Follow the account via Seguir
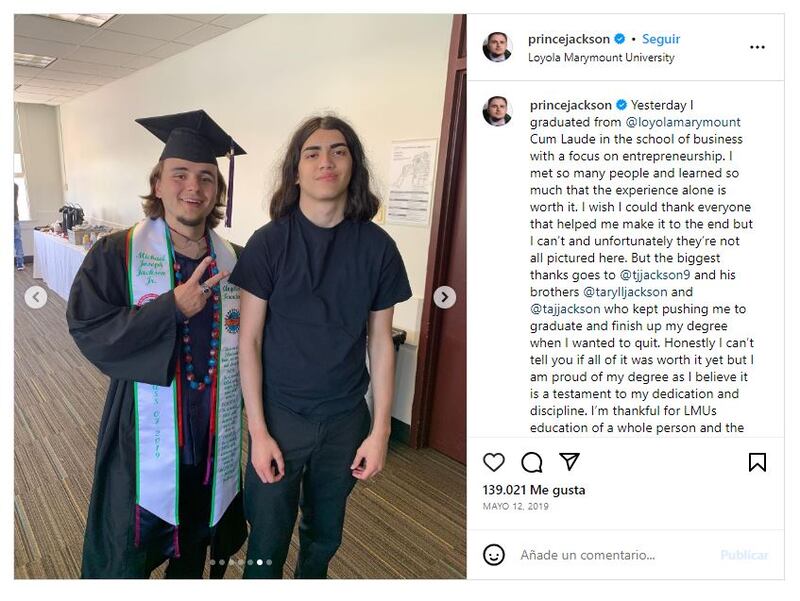 (661, 39)
